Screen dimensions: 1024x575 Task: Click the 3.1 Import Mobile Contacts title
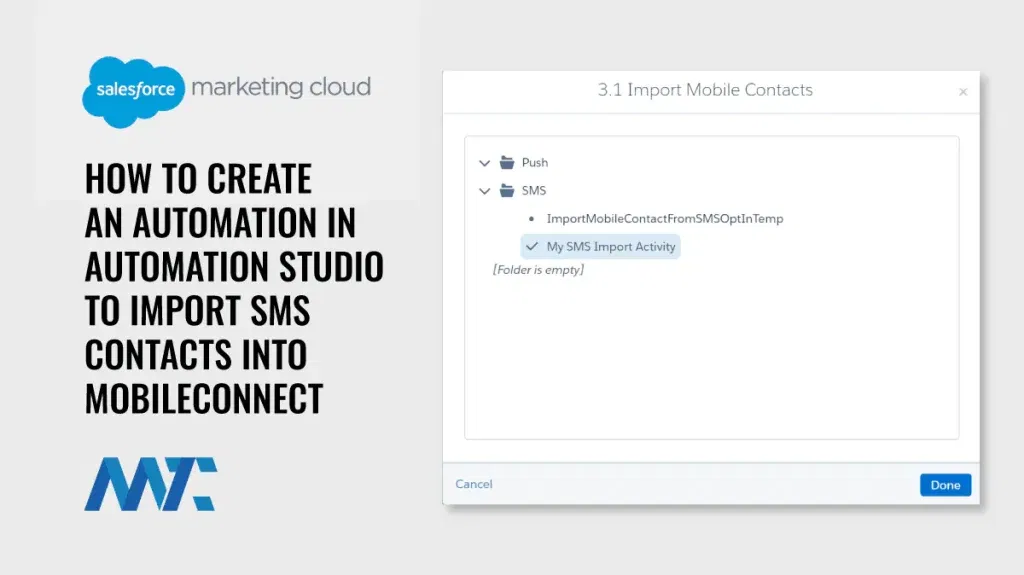705,90
